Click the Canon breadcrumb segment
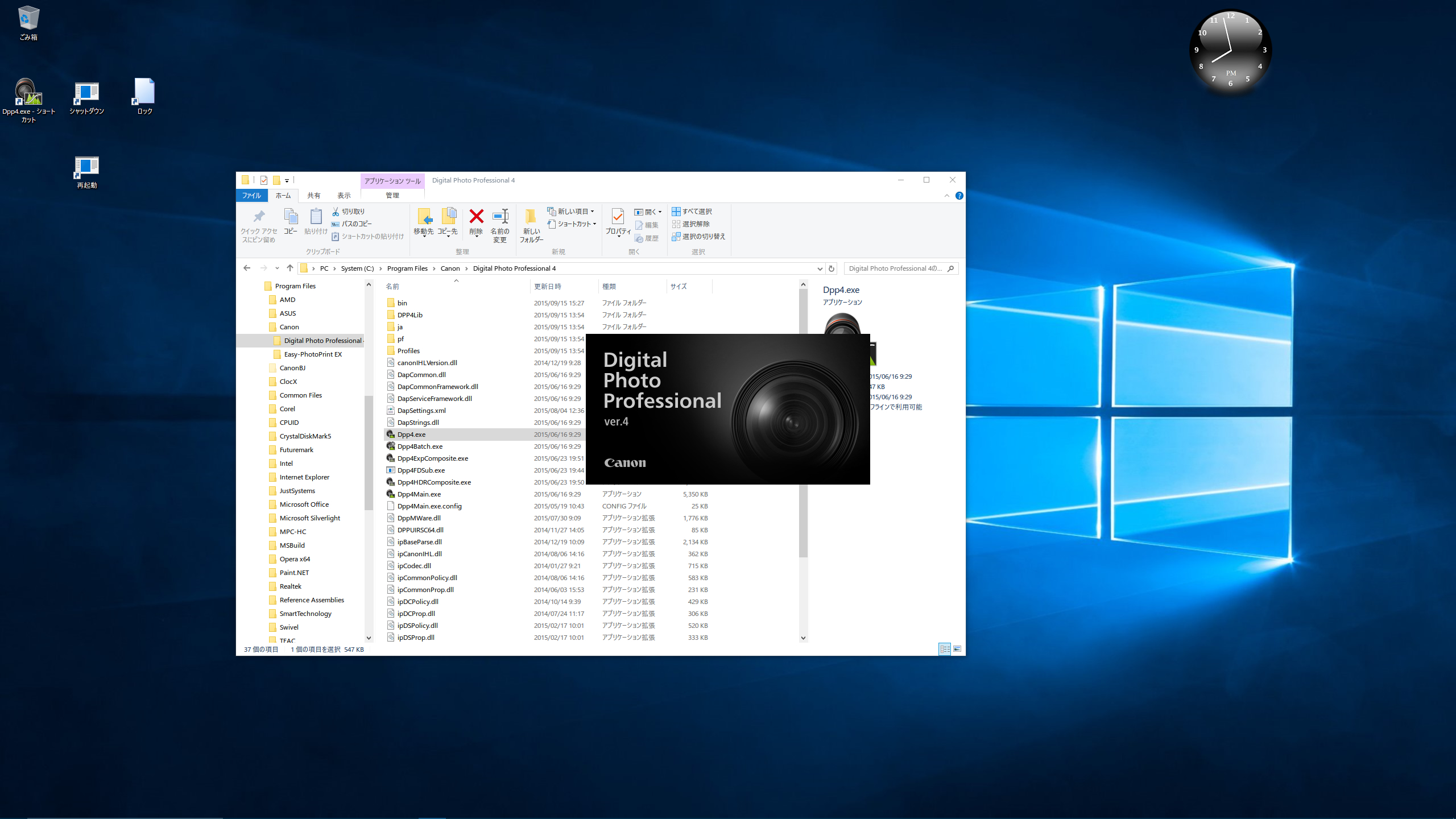1456x819 pixels. 450,268
